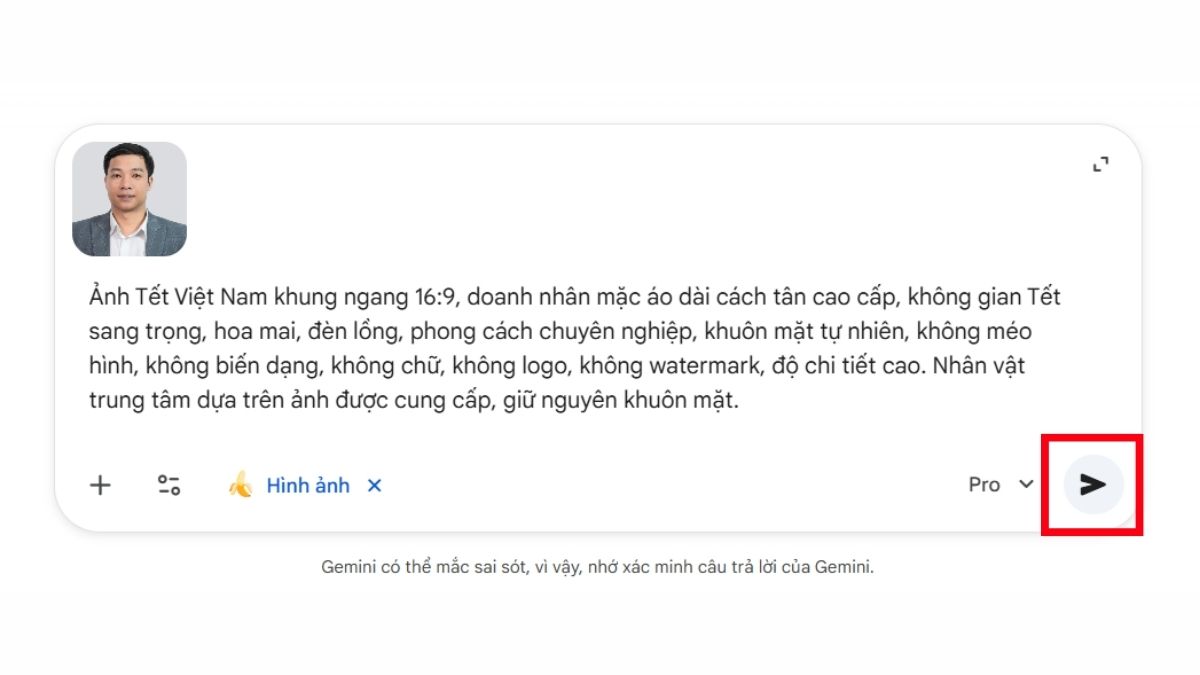Click the banana emoji on the Hình ảnh chip
Screen dimensions: 1200x675
coord(242,485)
